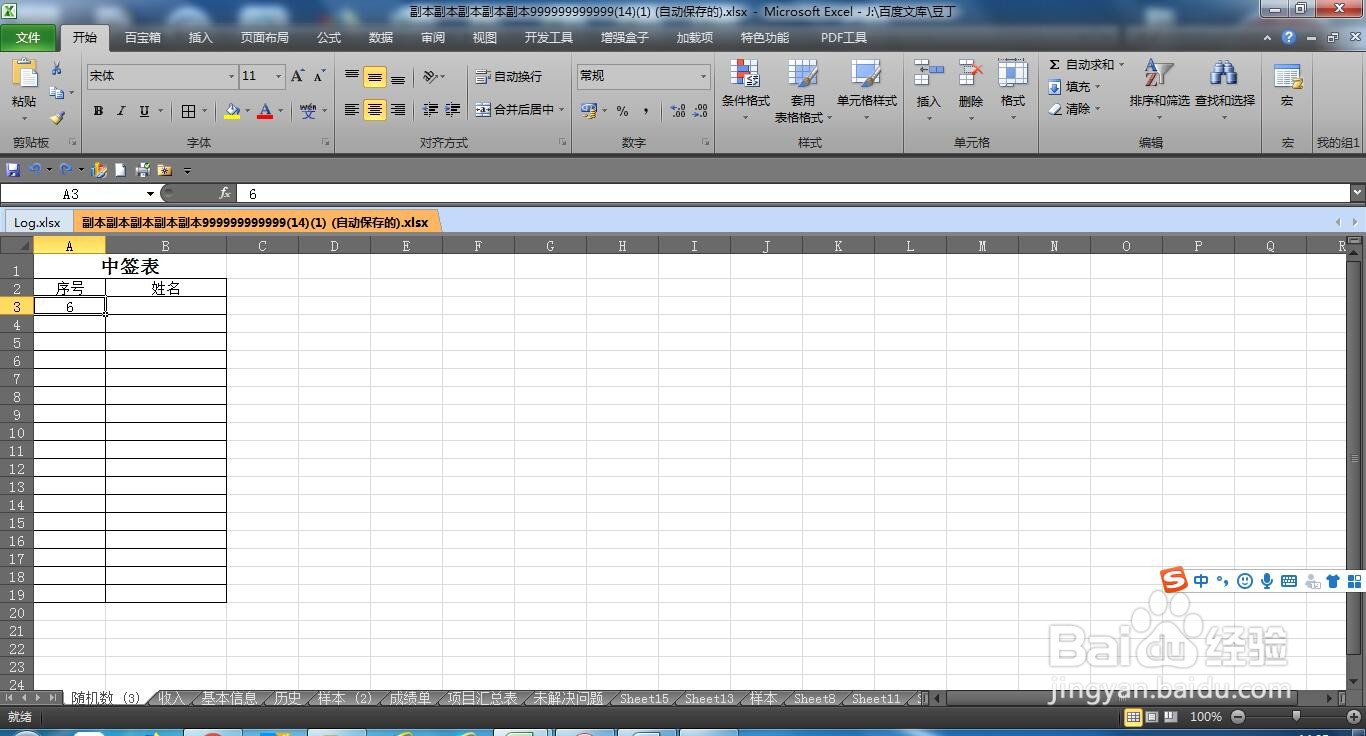Image resolution: width=1366 pixels, height=736 pixels.
Task: Toggle underline formatting
Action: coord(144,110)
